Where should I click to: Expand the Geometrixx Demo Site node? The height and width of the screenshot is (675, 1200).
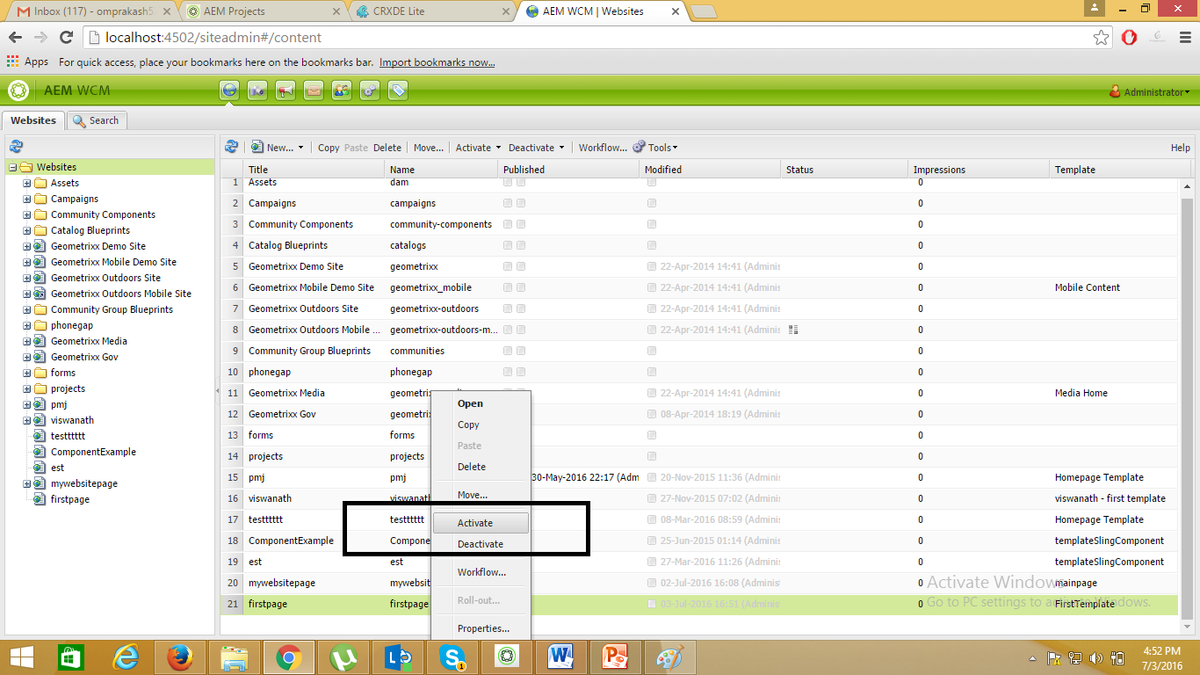(x=27, y=246)
